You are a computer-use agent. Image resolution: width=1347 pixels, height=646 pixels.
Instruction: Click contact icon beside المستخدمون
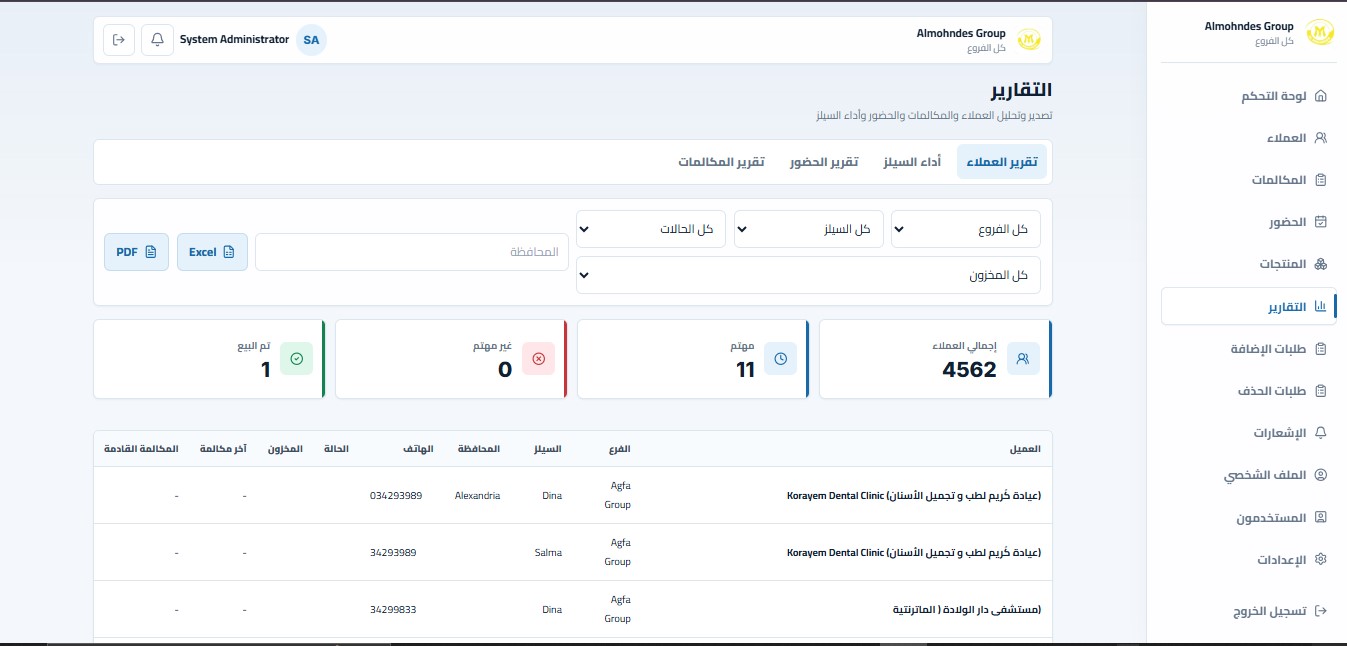[x=1320, y=517]
